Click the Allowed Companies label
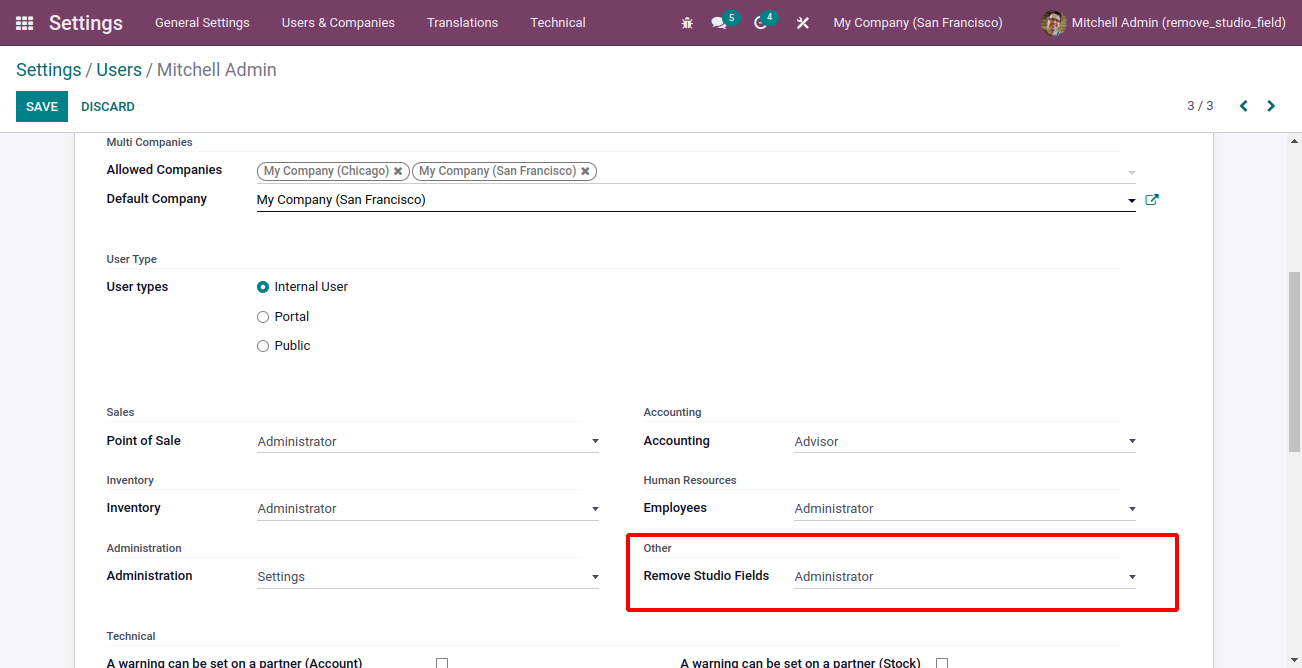Image resolution: width=1302 pixels, height=668 pixels. coord(164,170)
